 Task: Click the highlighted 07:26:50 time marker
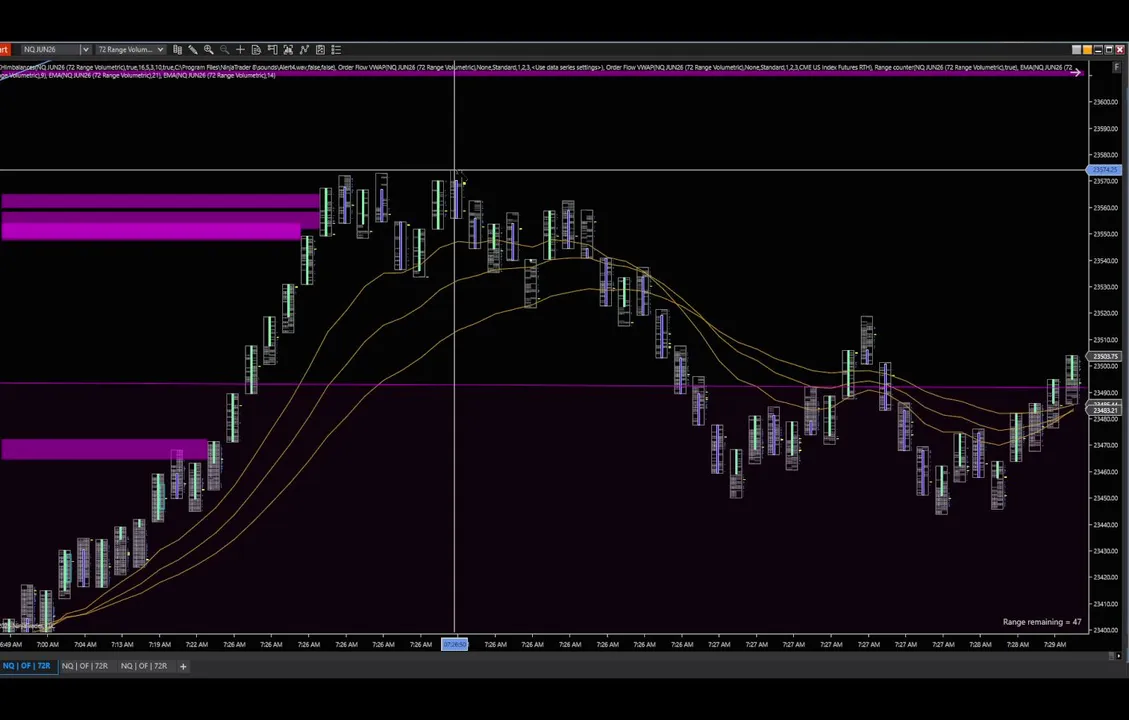coord(455,644)
